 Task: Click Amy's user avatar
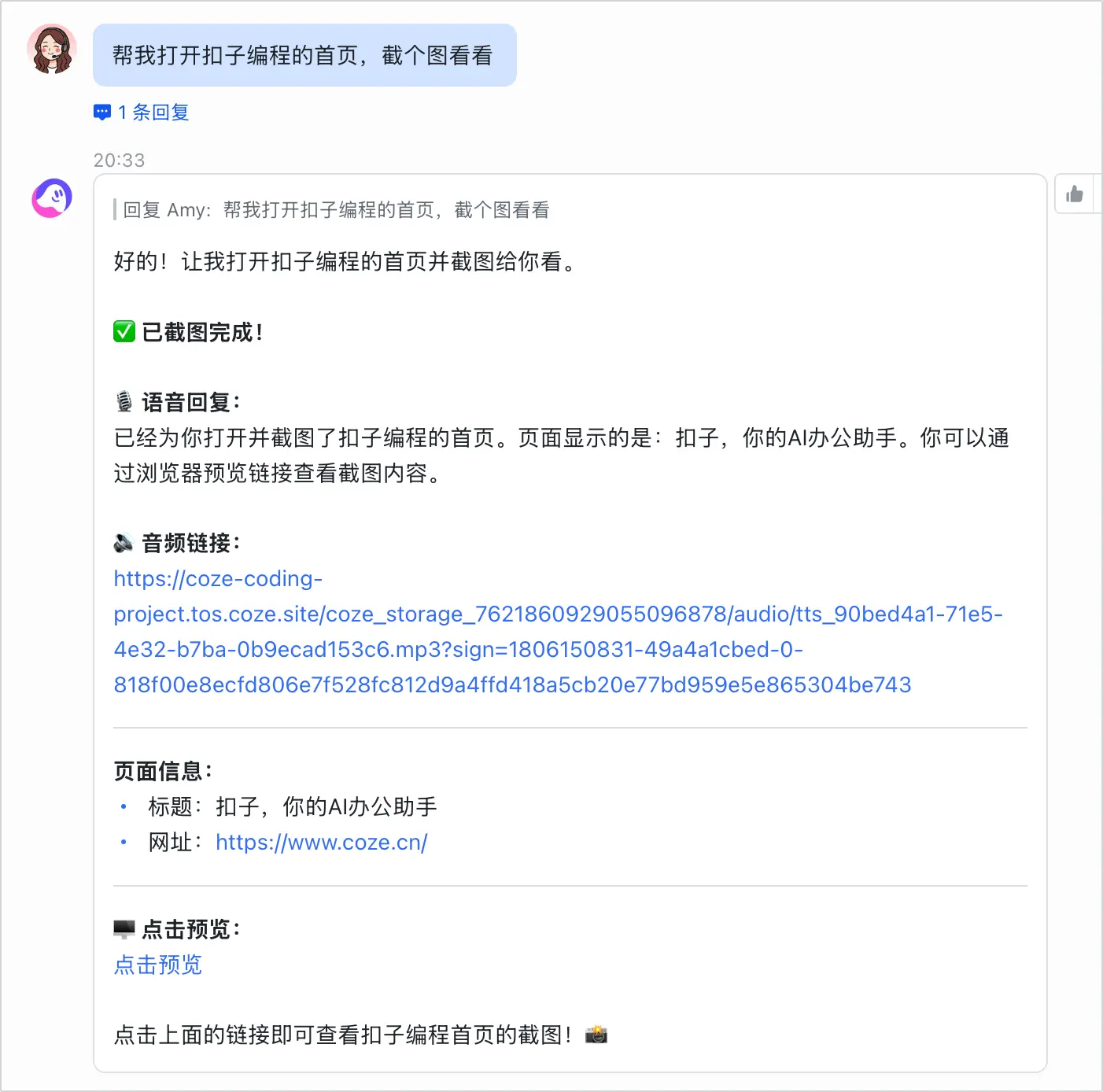click(x=52, y=49)
